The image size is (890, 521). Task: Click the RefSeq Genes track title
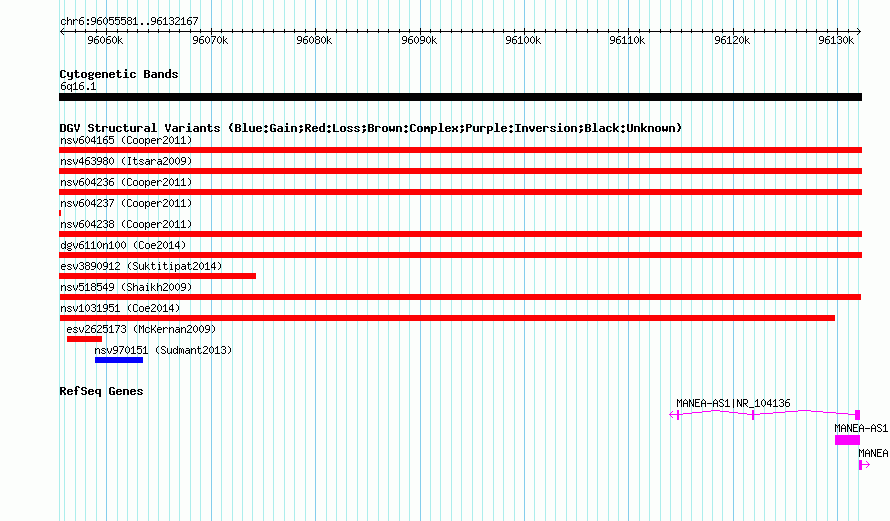tap(101, 391)
